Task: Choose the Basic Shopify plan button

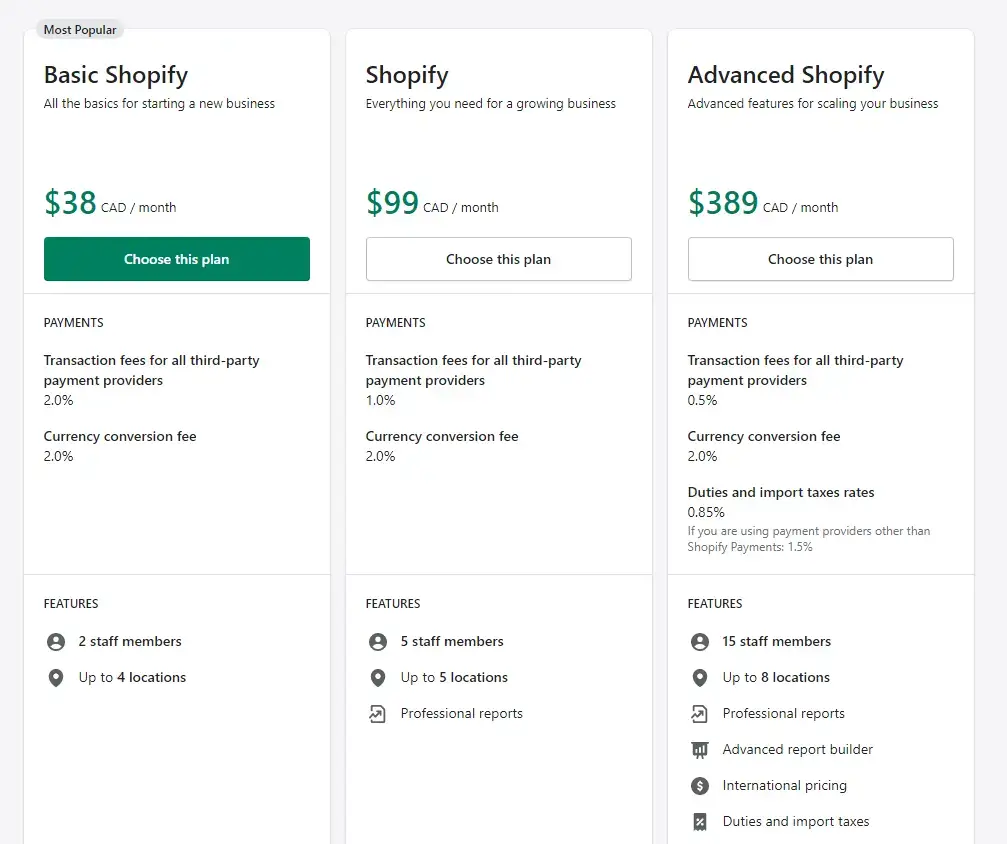Action: click(x=177, y=259)
